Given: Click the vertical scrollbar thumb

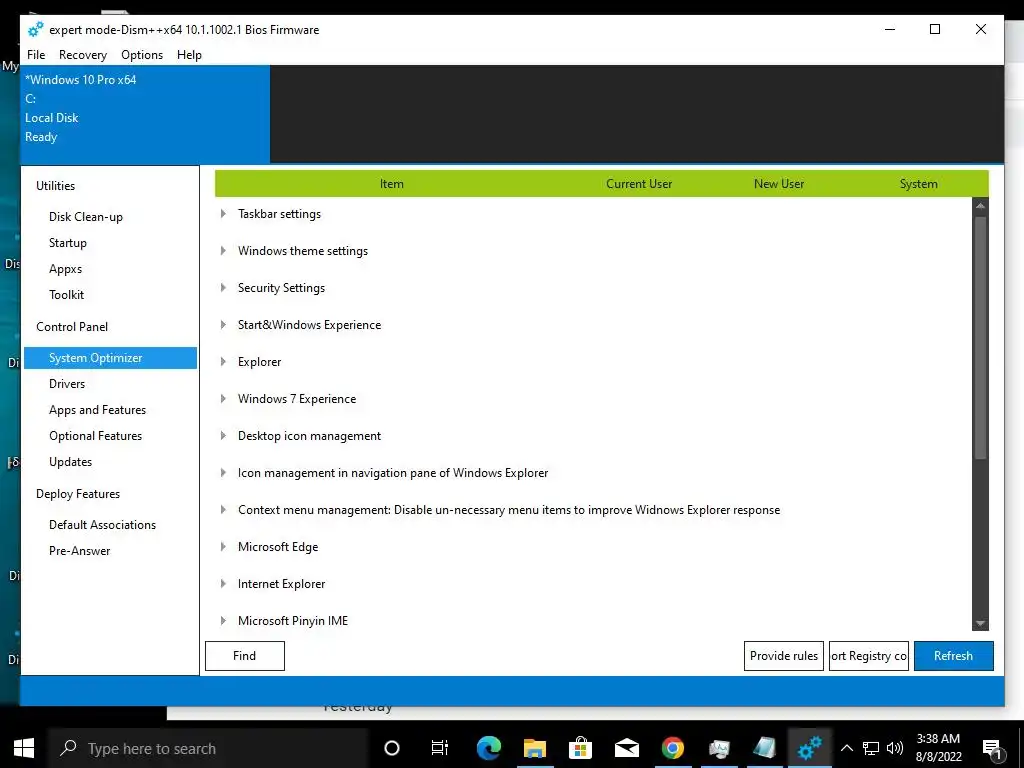Looking at the screenshot, I should point(980,337).
